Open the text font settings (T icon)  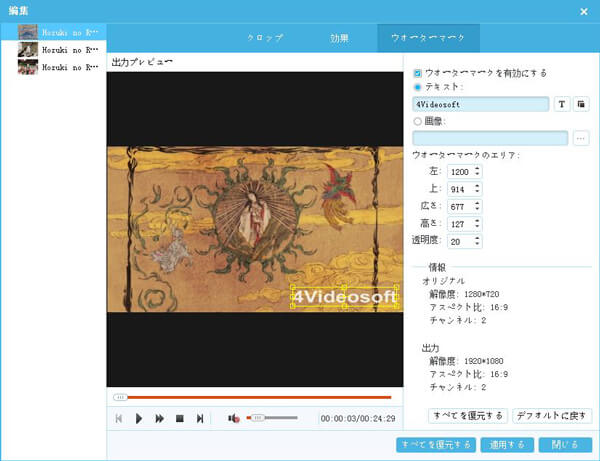click(562, 104)
